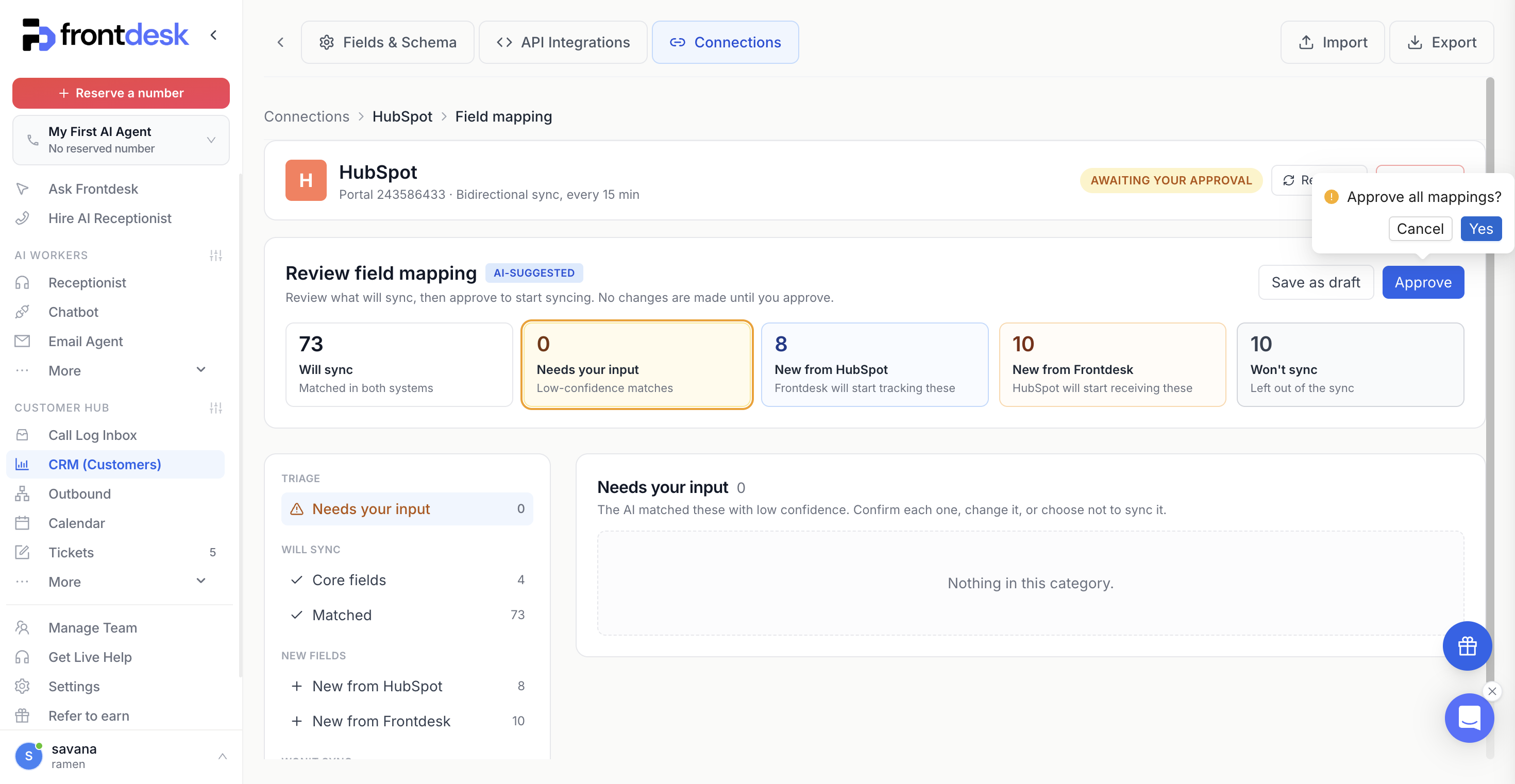Click Save as draft
This screenshot has height=784, width=1515.
[x=1316, y=282]
